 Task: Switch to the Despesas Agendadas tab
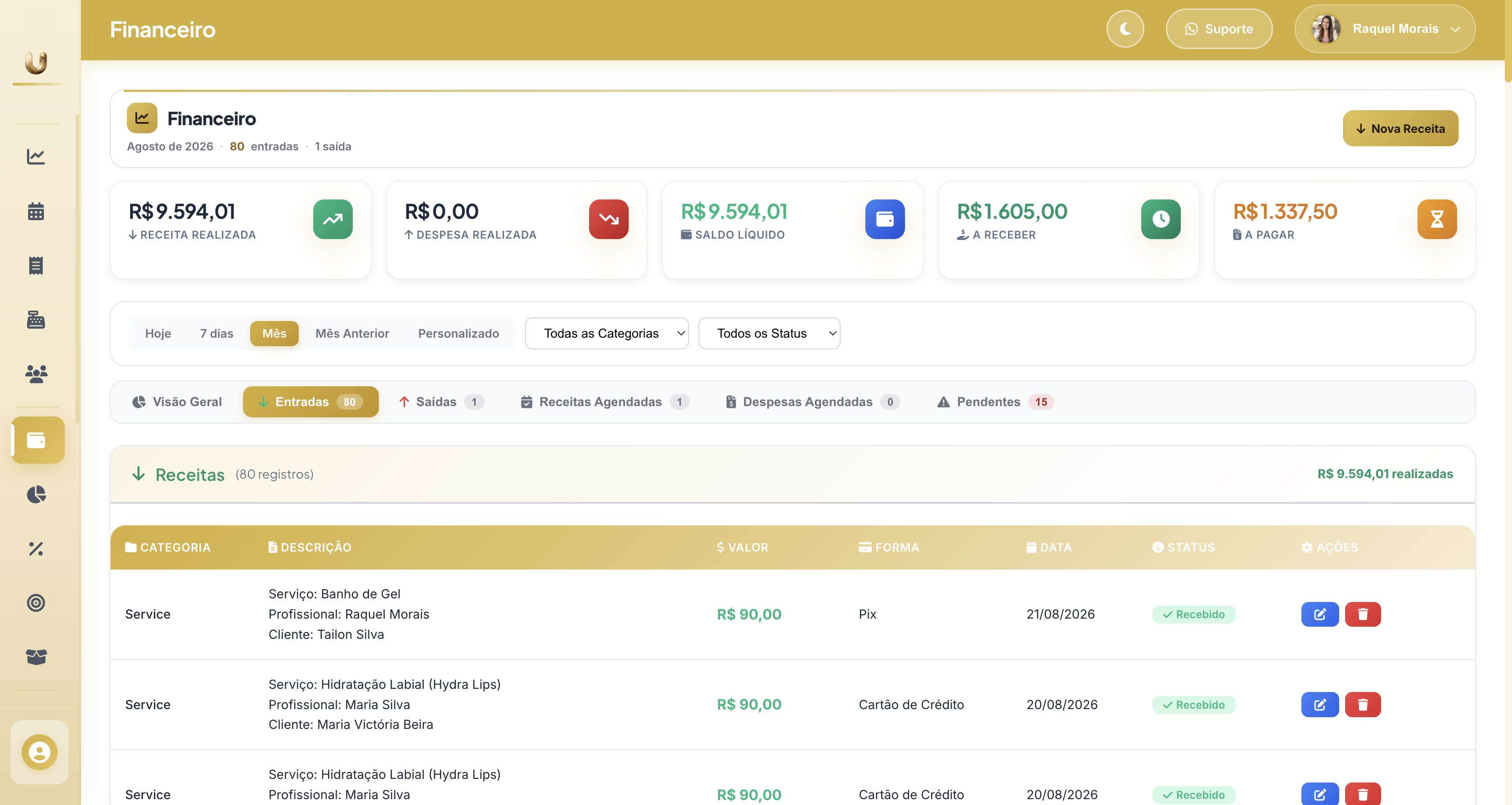click(x=812, y=402)
